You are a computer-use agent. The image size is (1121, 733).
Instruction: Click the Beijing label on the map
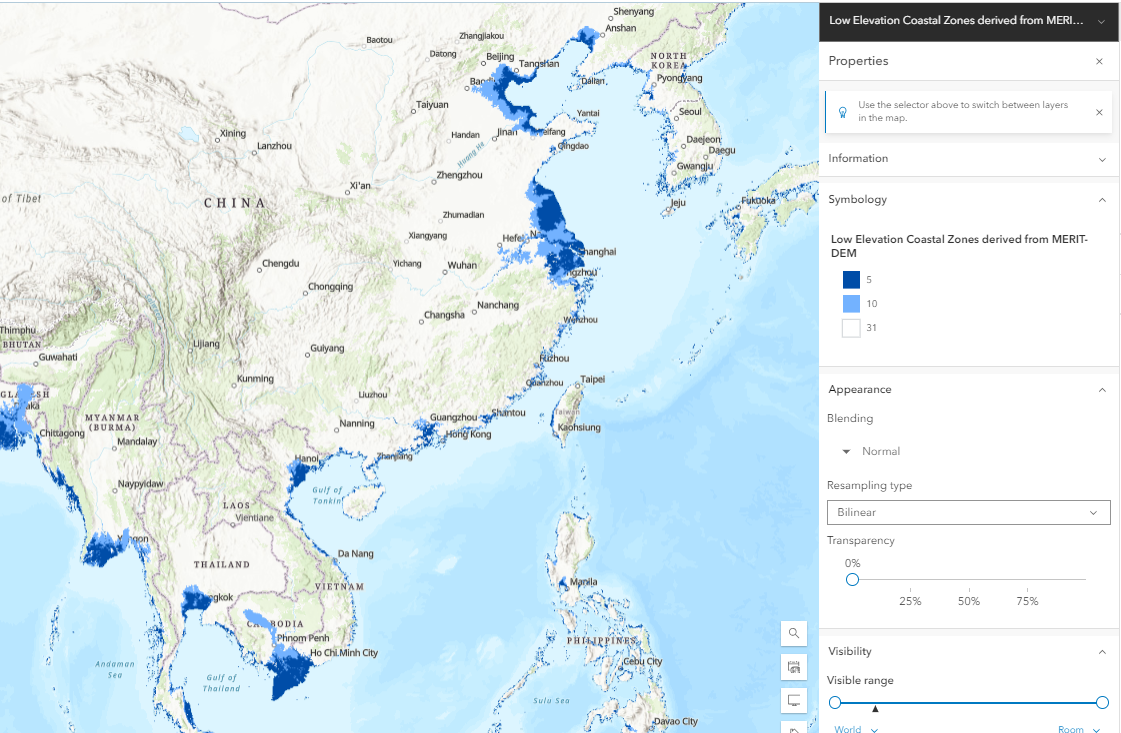point(500,56)
